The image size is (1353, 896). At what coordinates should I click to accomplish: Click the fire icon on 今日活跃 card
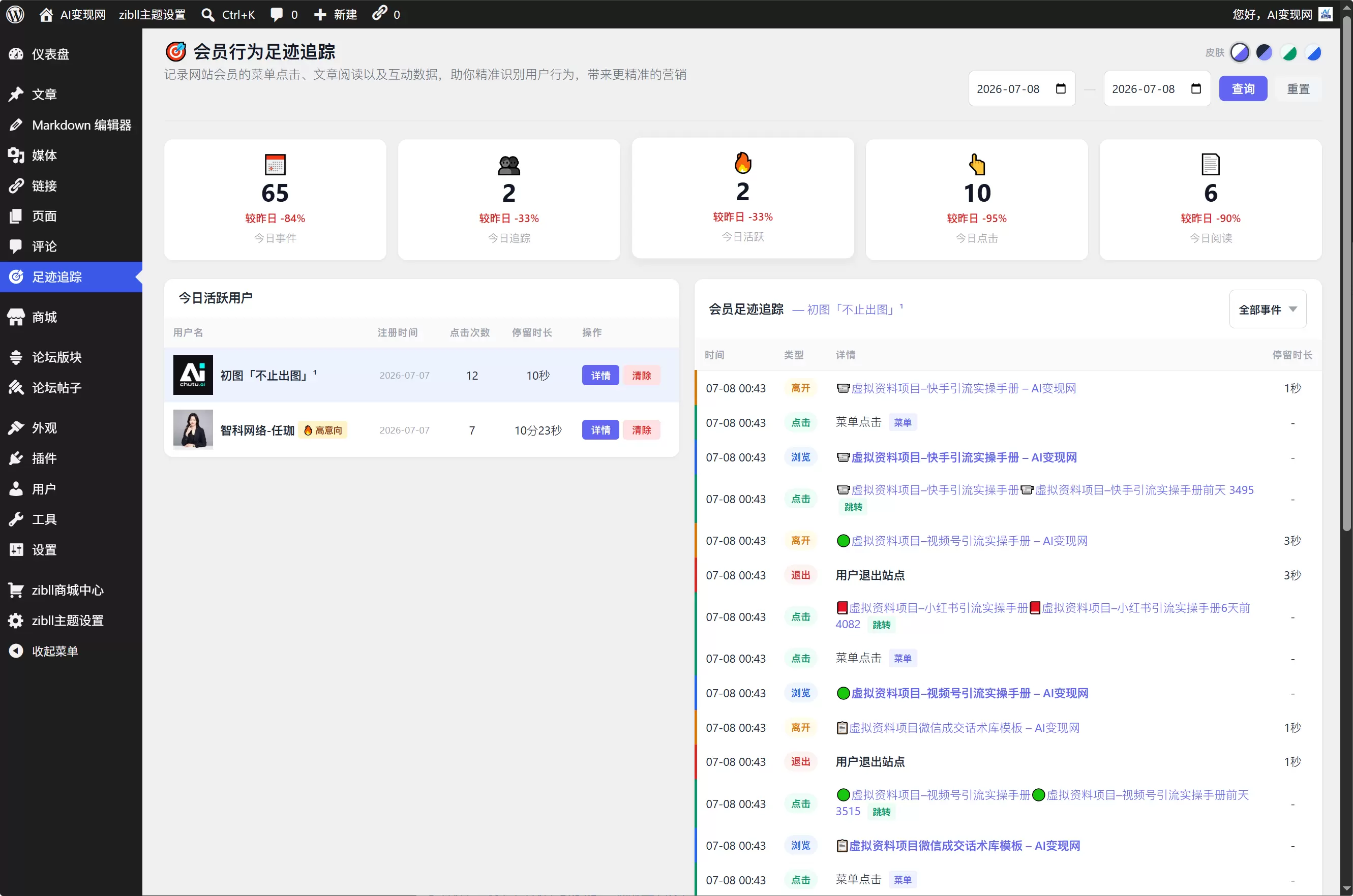pos(742,163)
